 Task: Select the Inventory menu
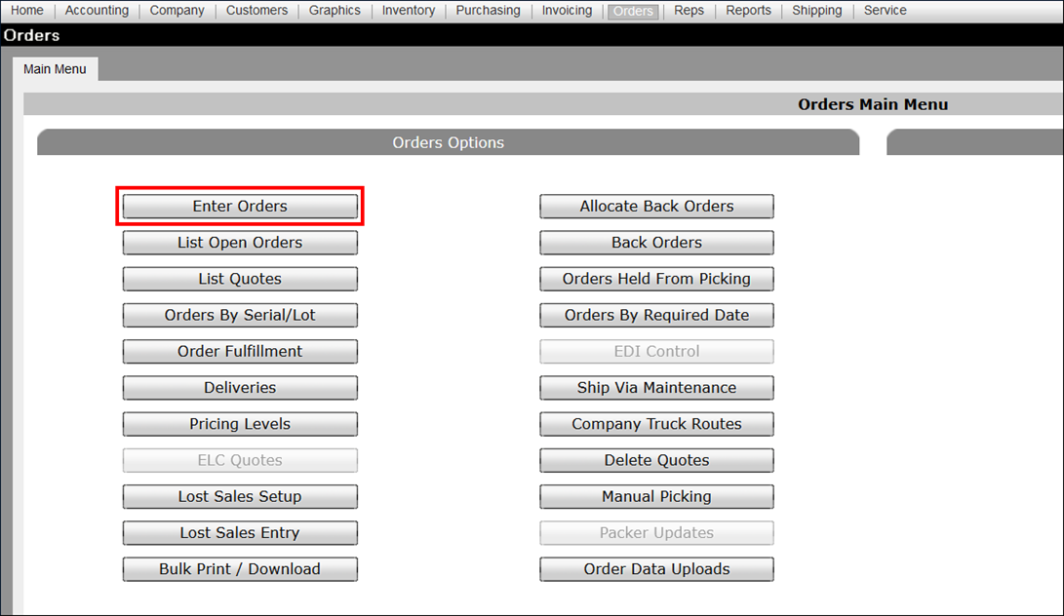point(408,10)
